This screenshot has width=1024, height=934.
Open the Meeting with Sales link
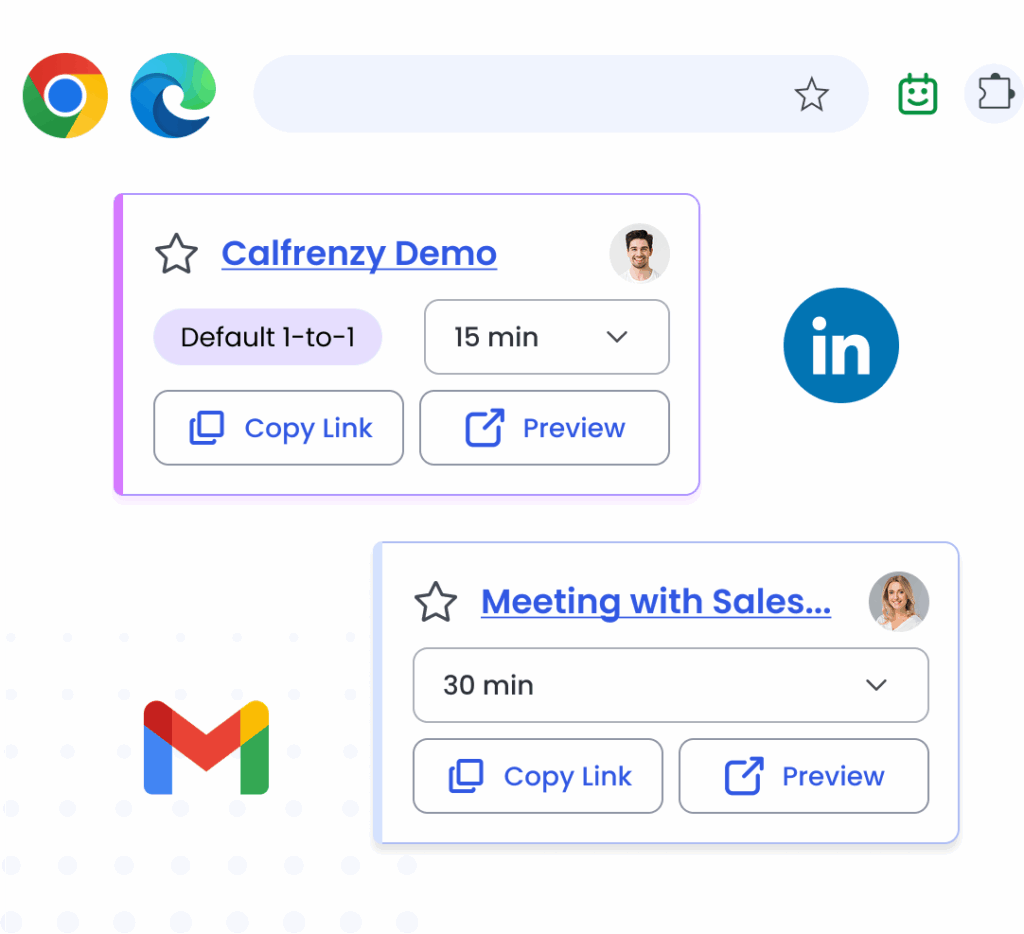pyautogui.click(x=655, y=602)
